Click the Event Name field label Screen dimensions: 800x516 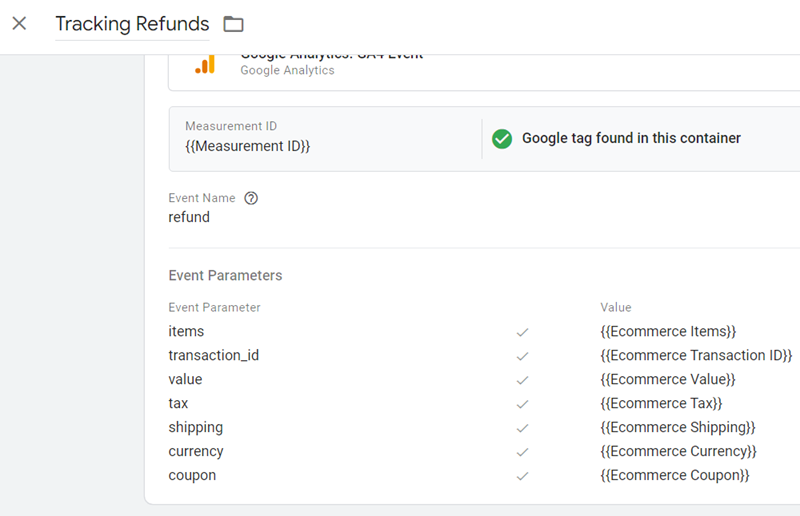pyautogui.click(x=202, y=198)
